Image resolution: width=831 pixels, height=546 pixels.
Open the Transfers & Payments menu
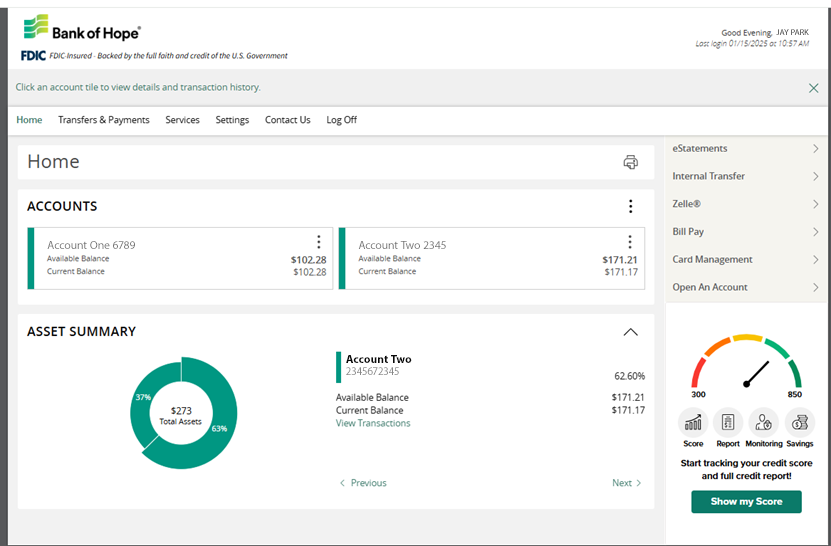click(x=104, y=120)
